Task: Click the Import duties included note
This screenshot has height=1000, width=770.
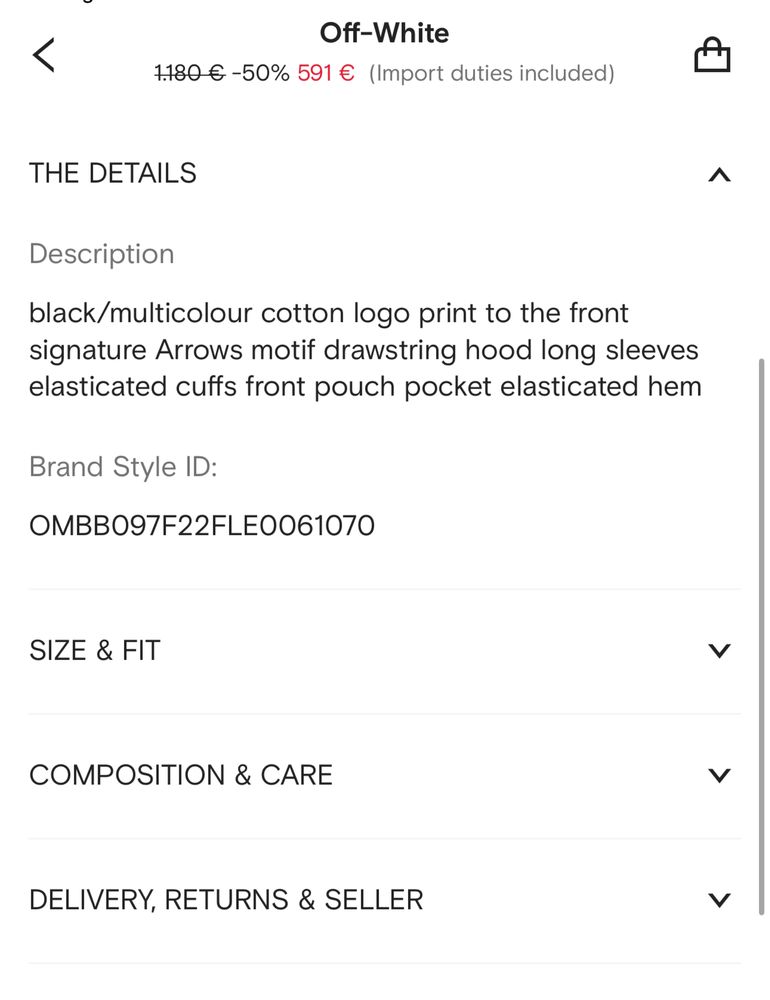Action: click(491, 73)
